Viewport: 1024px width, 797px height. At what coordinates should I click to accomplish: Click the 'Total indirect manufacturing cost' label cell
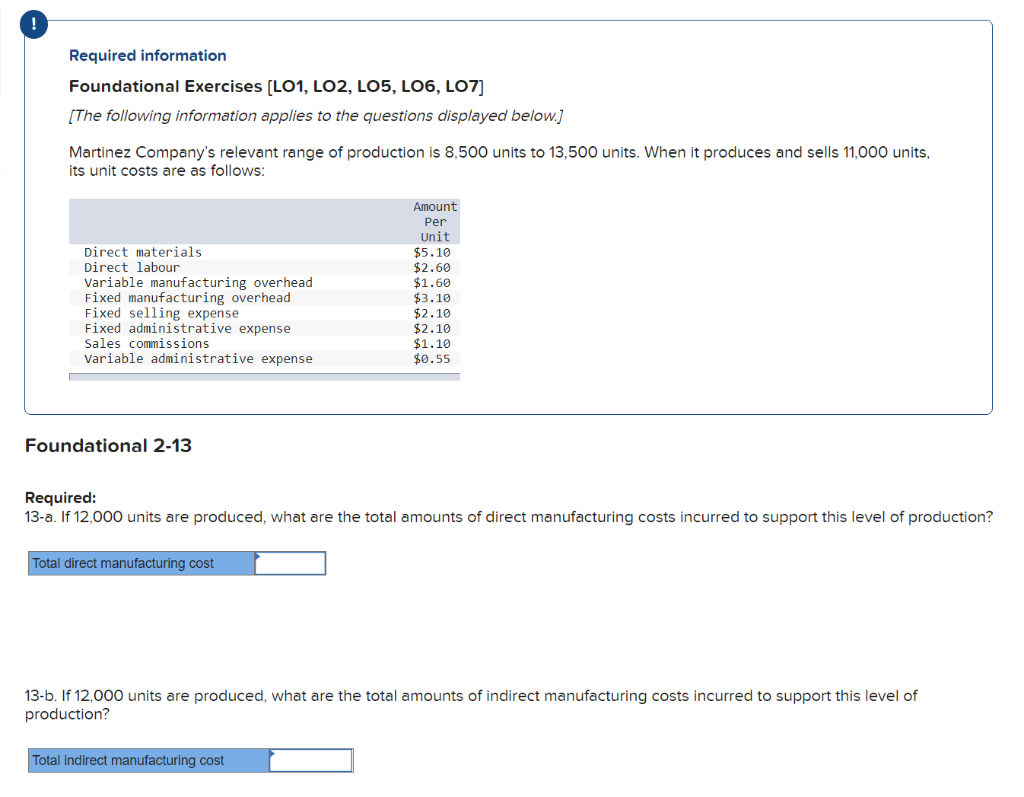point(148,760)
